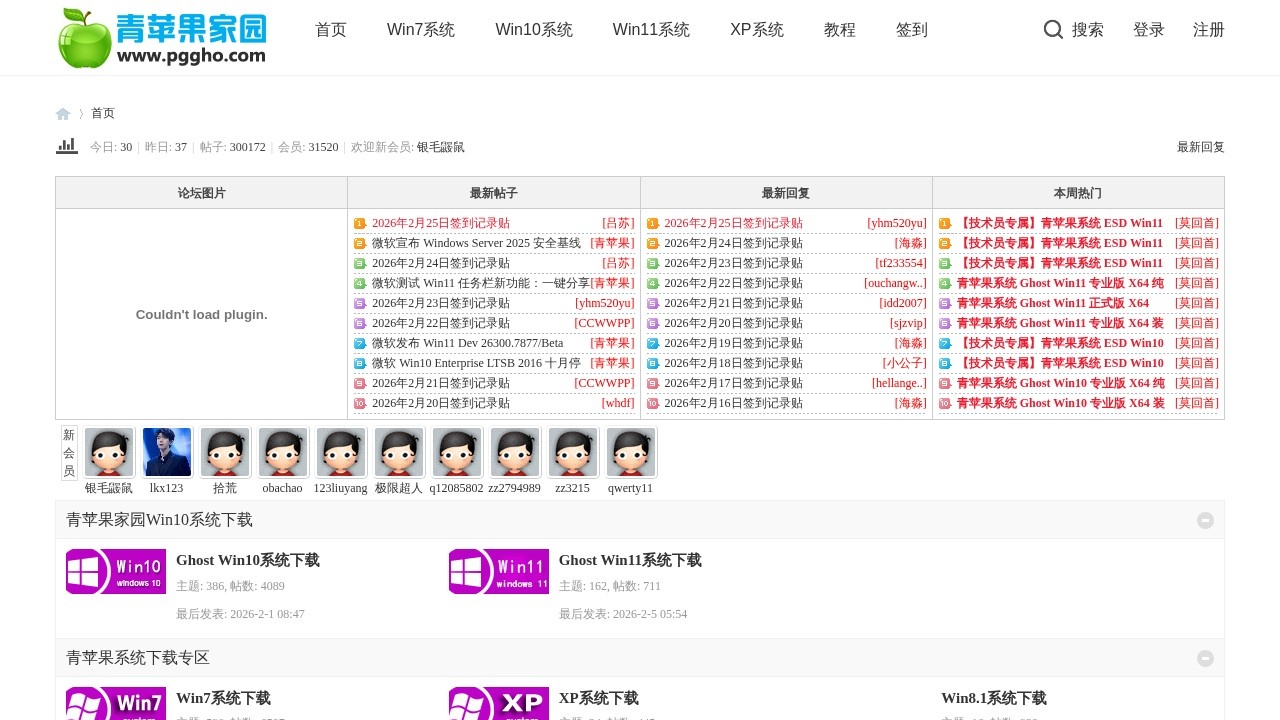Click the XP system download icon
1280x720 pixels.
(499, 703)
